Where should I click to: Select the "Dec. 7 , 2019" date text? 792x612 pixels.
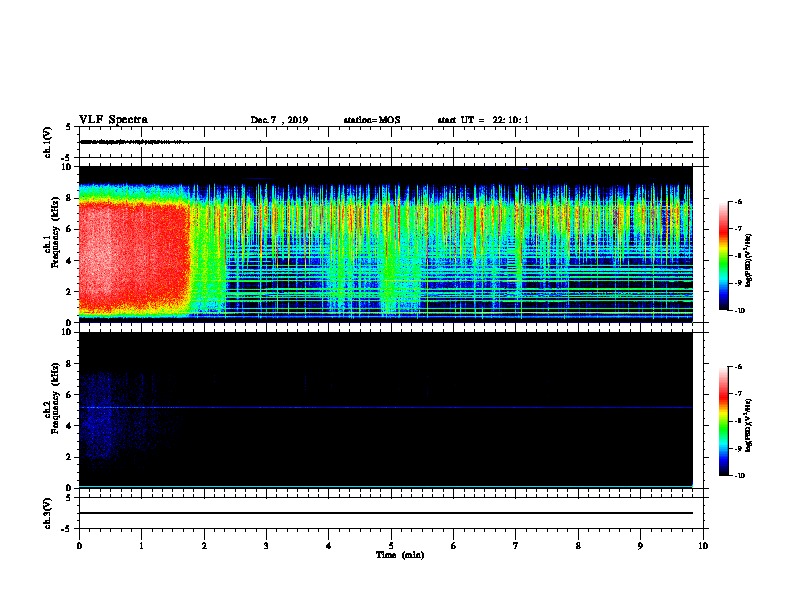[279, 120]
